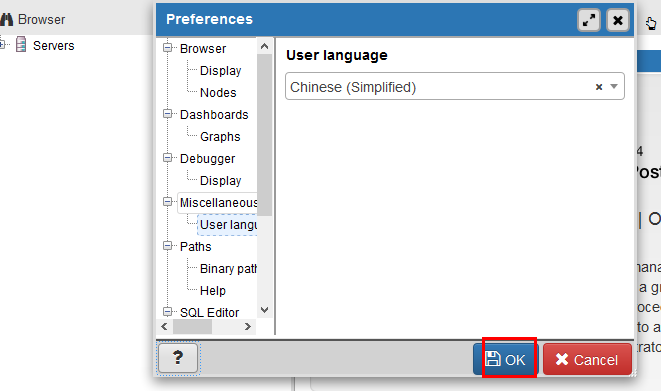Viewport: 661px width, 391px height.
Task: Expand the Servers tree node
Action: pyautogui.click(x=2, y=44)
